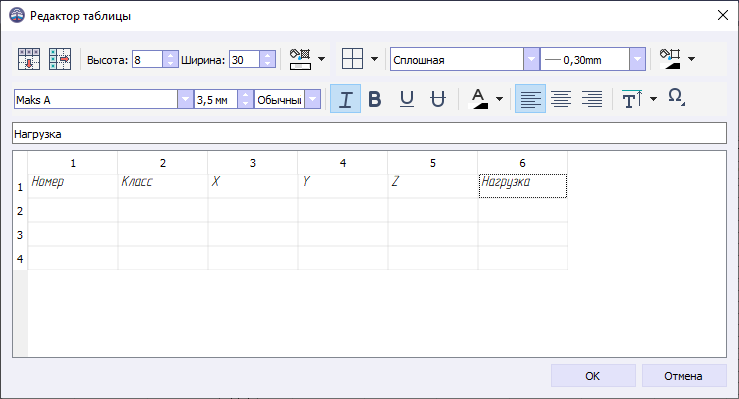Viewport: 739px width, 399px height.
Task: Select column header 3
Action: [x=253, y=163]
